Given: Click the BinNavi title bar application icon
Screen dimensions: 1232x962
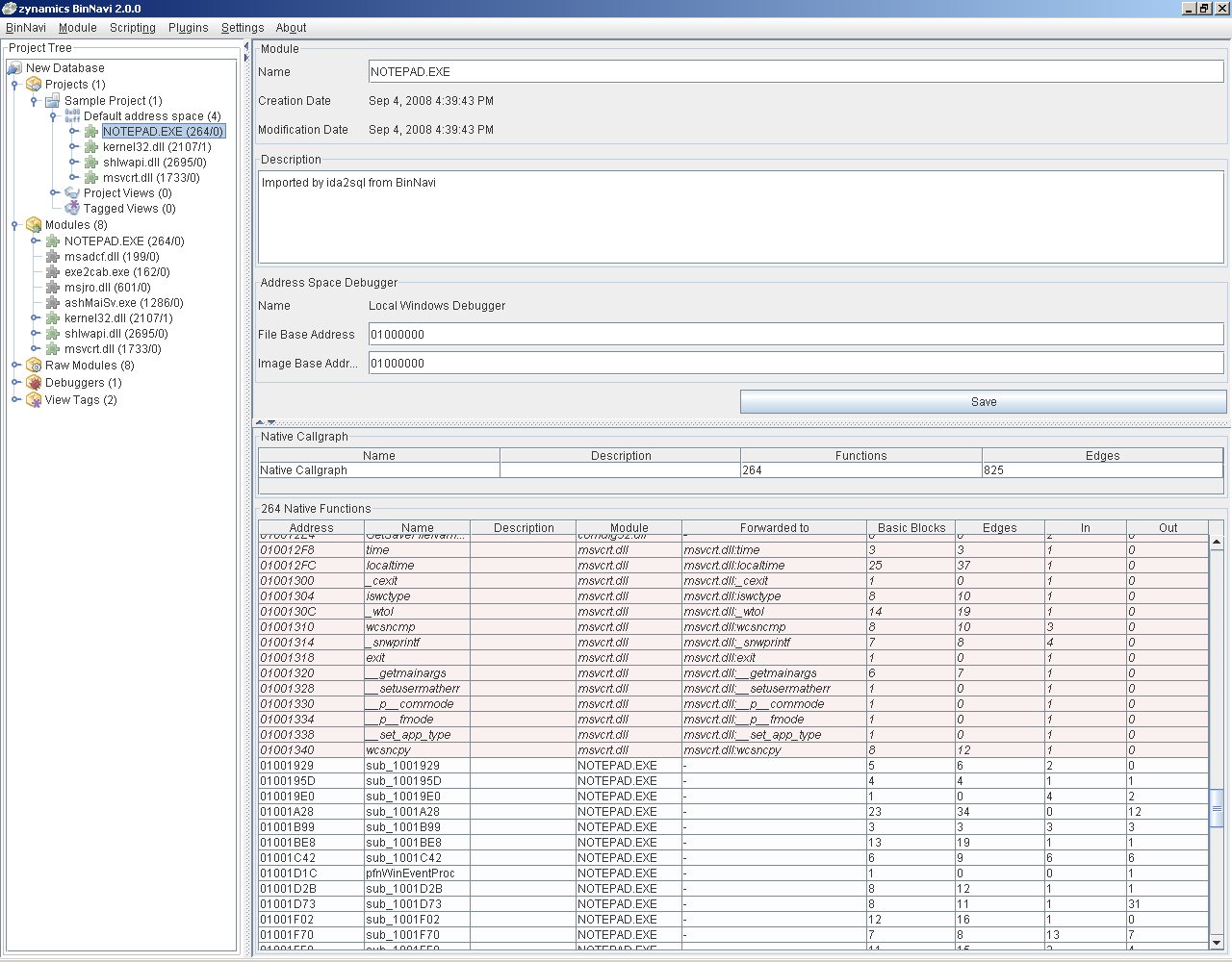Looking at the screenshot, I should point(10,9).
